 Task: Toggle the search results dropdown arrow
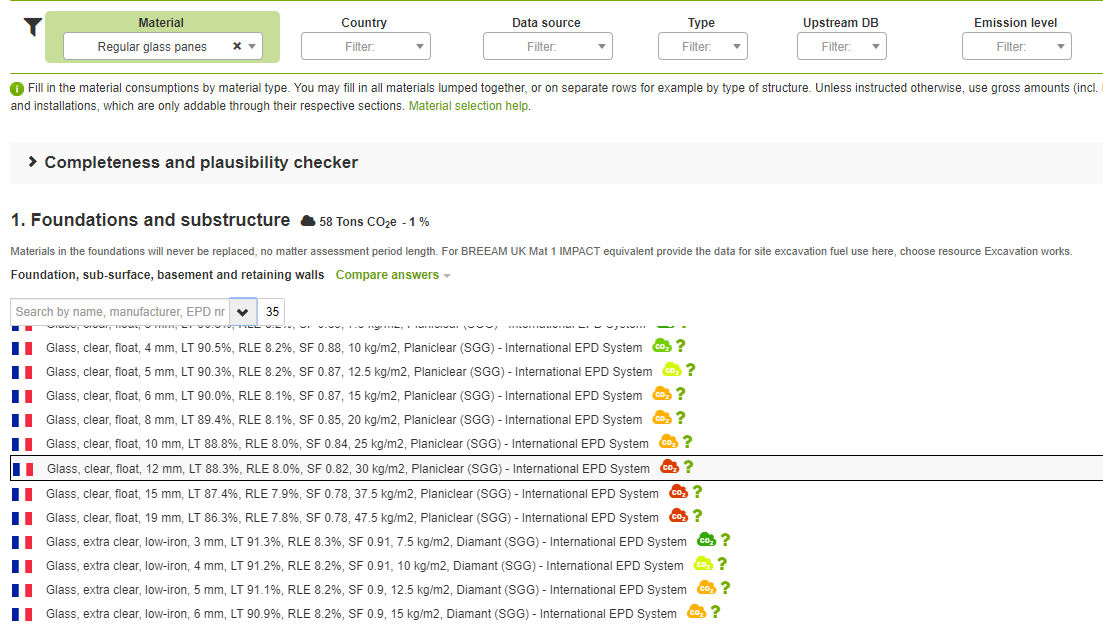coord(243,312)
